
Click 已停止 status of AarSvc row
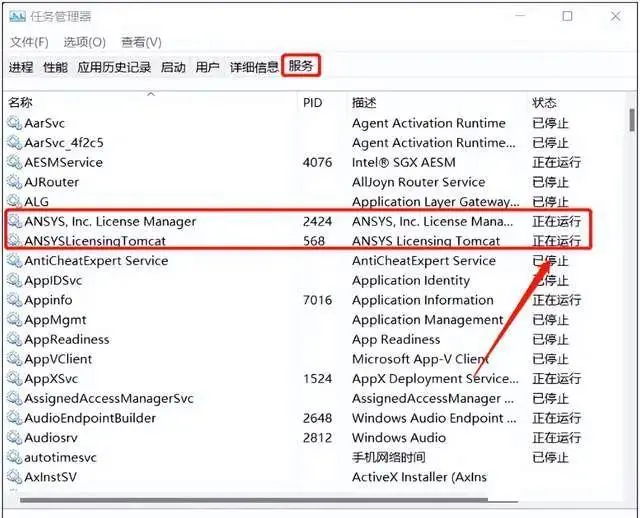550,123
